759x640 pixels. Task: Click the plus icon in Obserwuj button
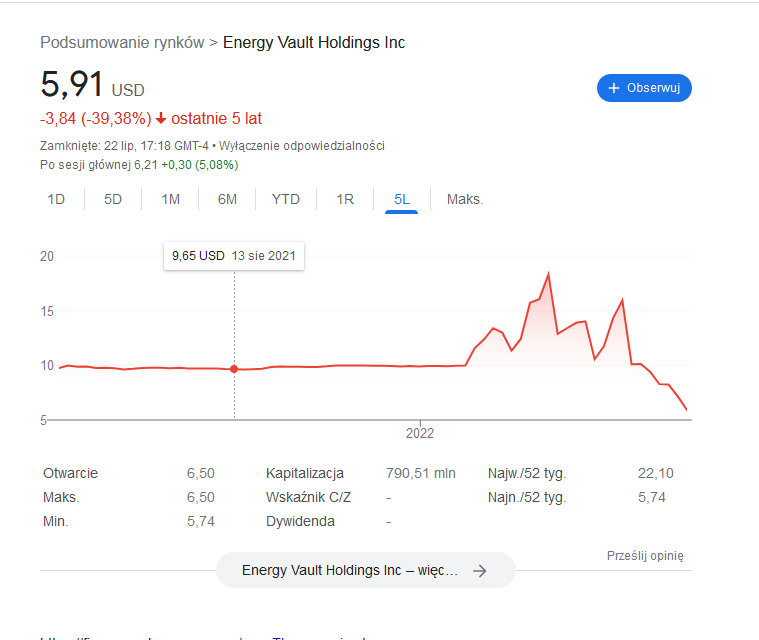614,88
